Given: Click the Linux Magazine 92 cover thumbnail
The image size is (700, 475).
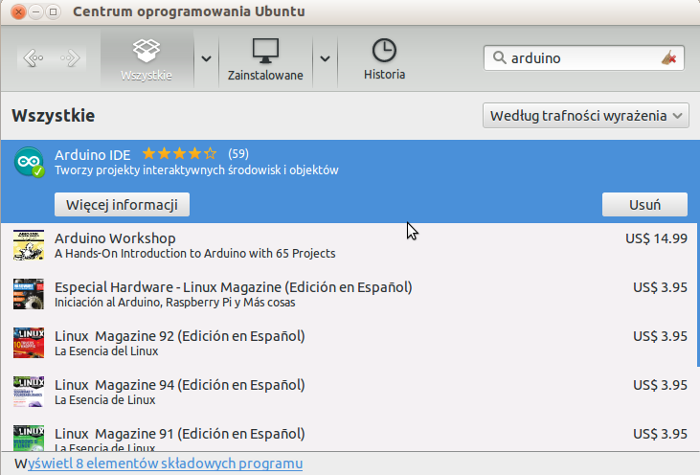Looking at the screenshot, I should coord(29,343).
